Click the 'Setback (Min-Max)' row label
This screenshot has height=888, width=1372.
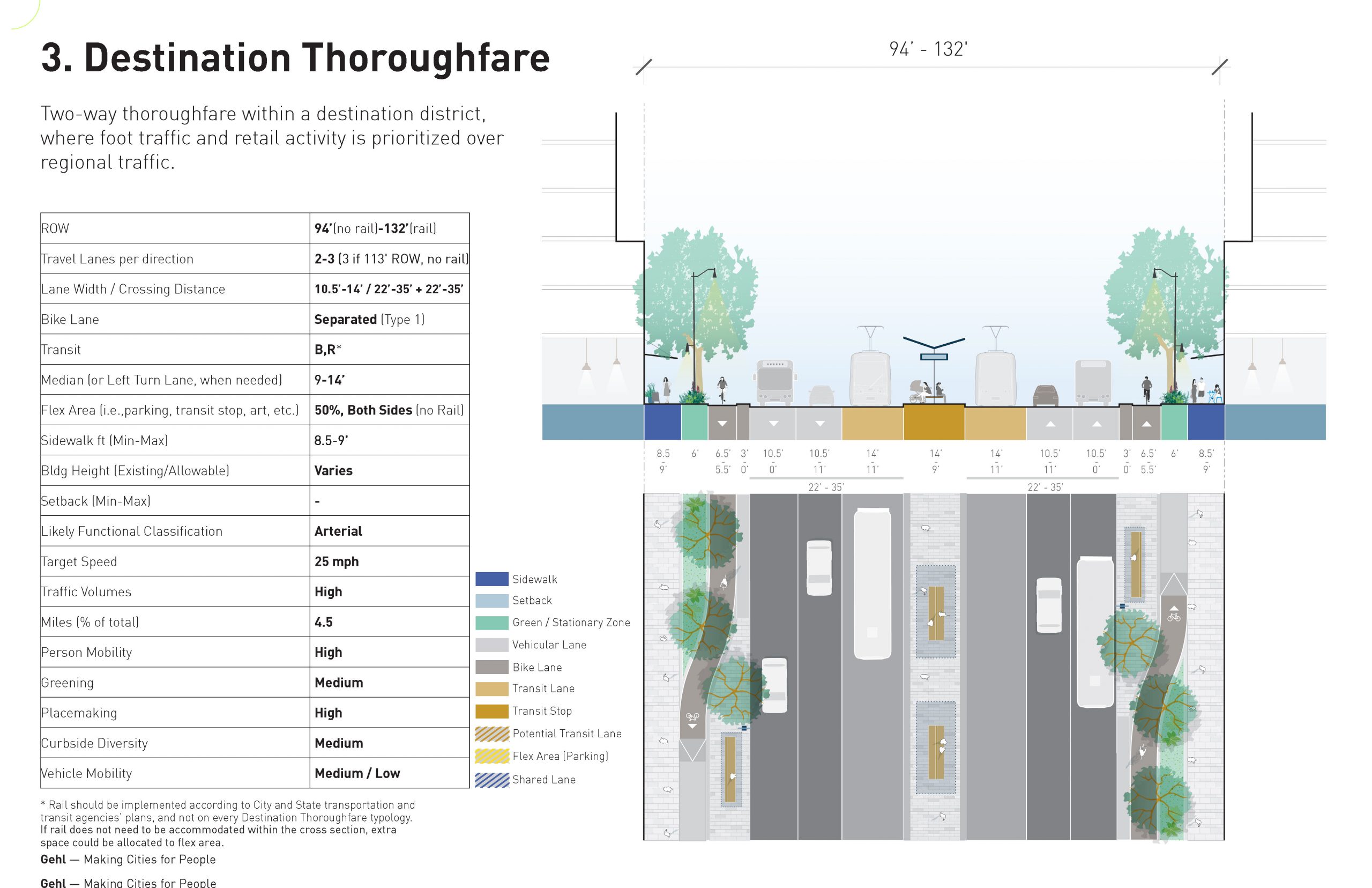click(x=95, y=501)
